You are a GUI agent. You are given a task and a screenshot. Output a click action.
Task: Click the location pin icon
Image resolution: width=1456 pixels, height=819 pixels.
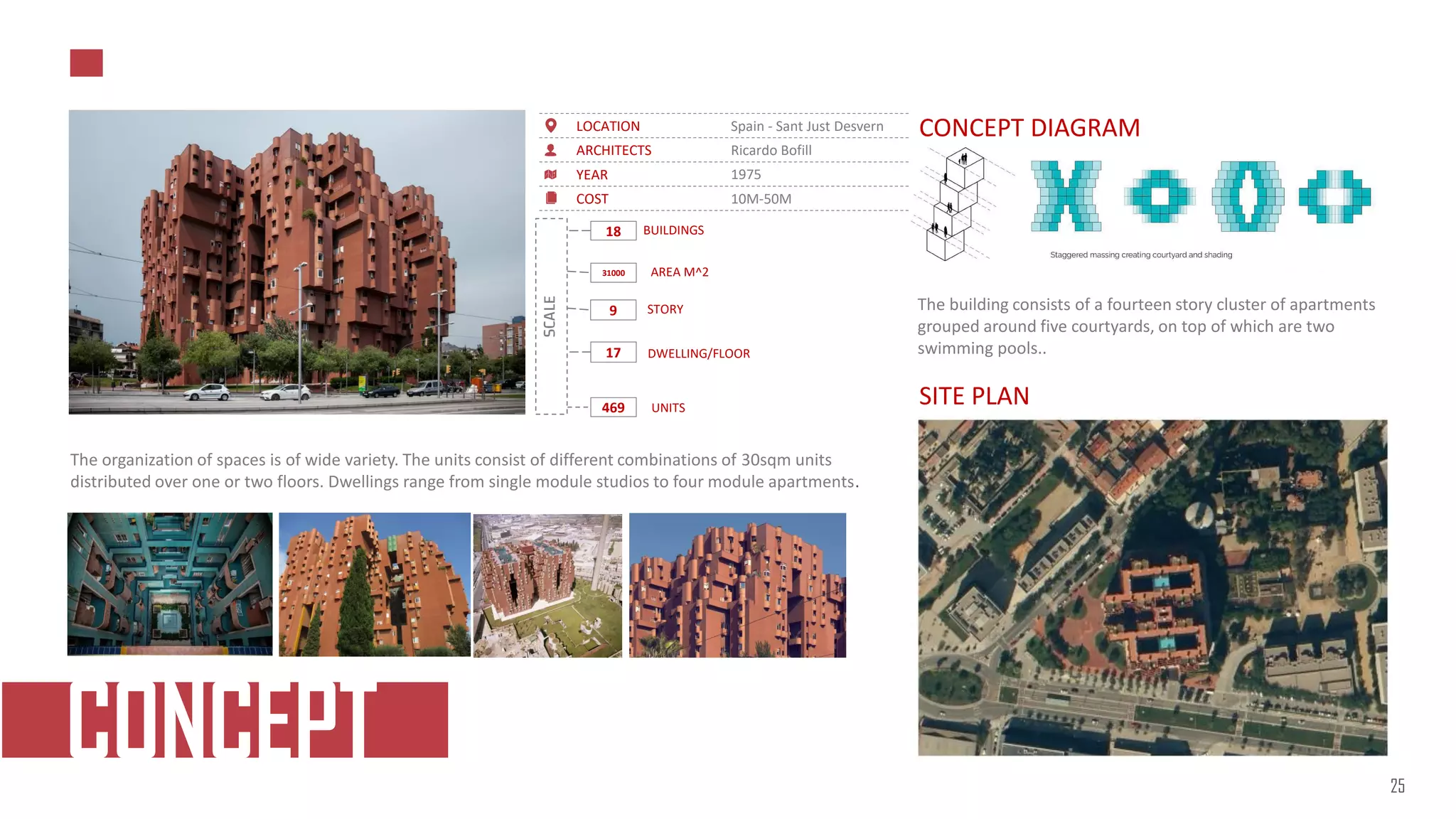coord(550,126)
